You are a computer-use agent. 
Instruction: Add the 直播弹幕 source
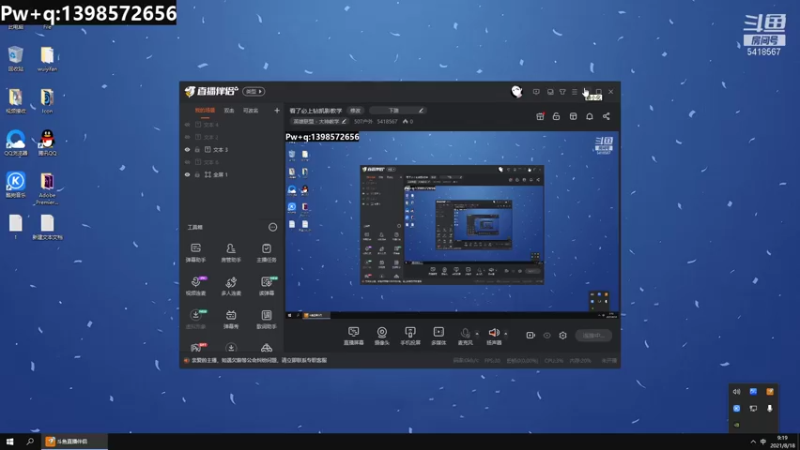(x=354, y=336)
